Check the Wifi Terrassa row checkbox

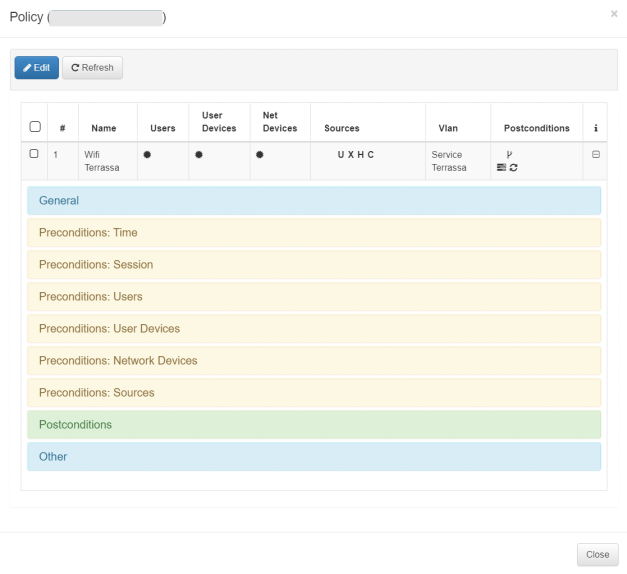(34, 154)
